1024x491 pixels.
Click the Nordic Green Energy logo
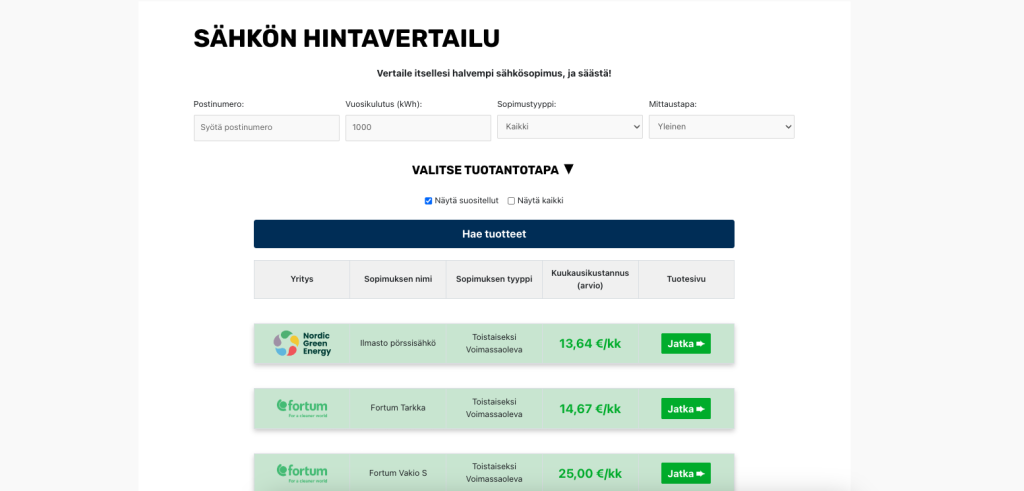tap(302, 344)
